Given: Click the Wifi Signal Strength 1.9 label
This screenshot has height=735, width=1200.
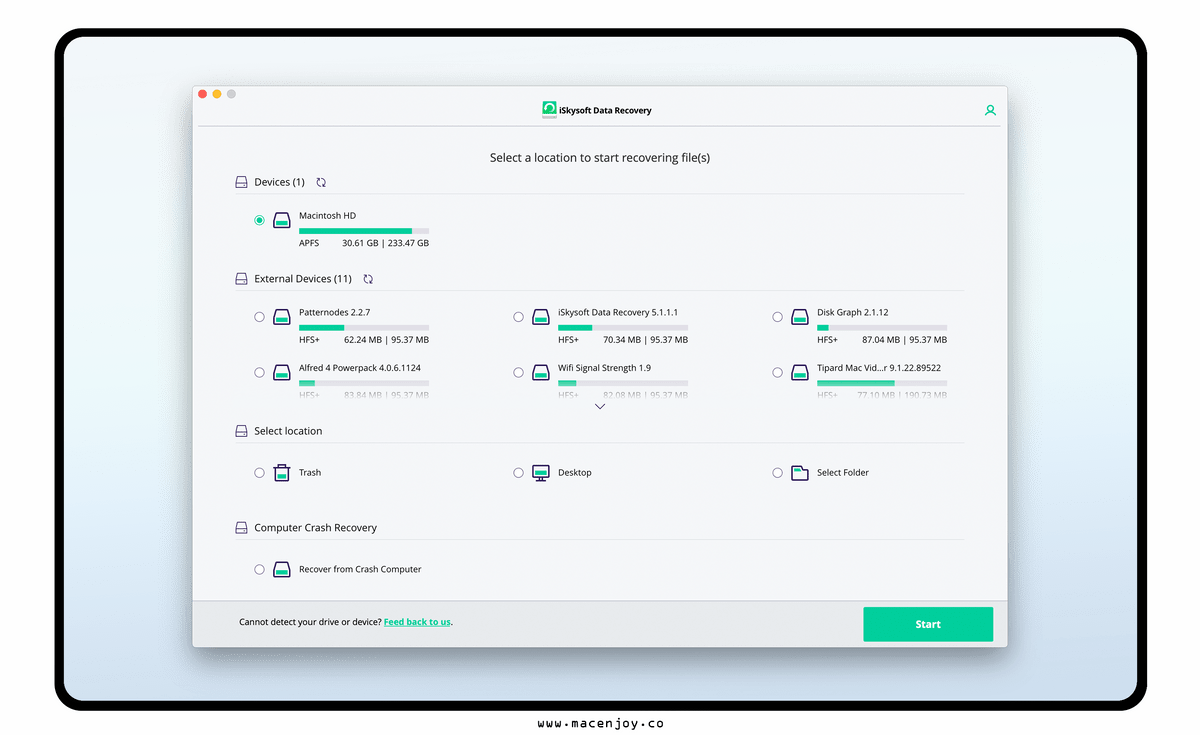Looking at the screenshot, I should [x=604, y=368].
